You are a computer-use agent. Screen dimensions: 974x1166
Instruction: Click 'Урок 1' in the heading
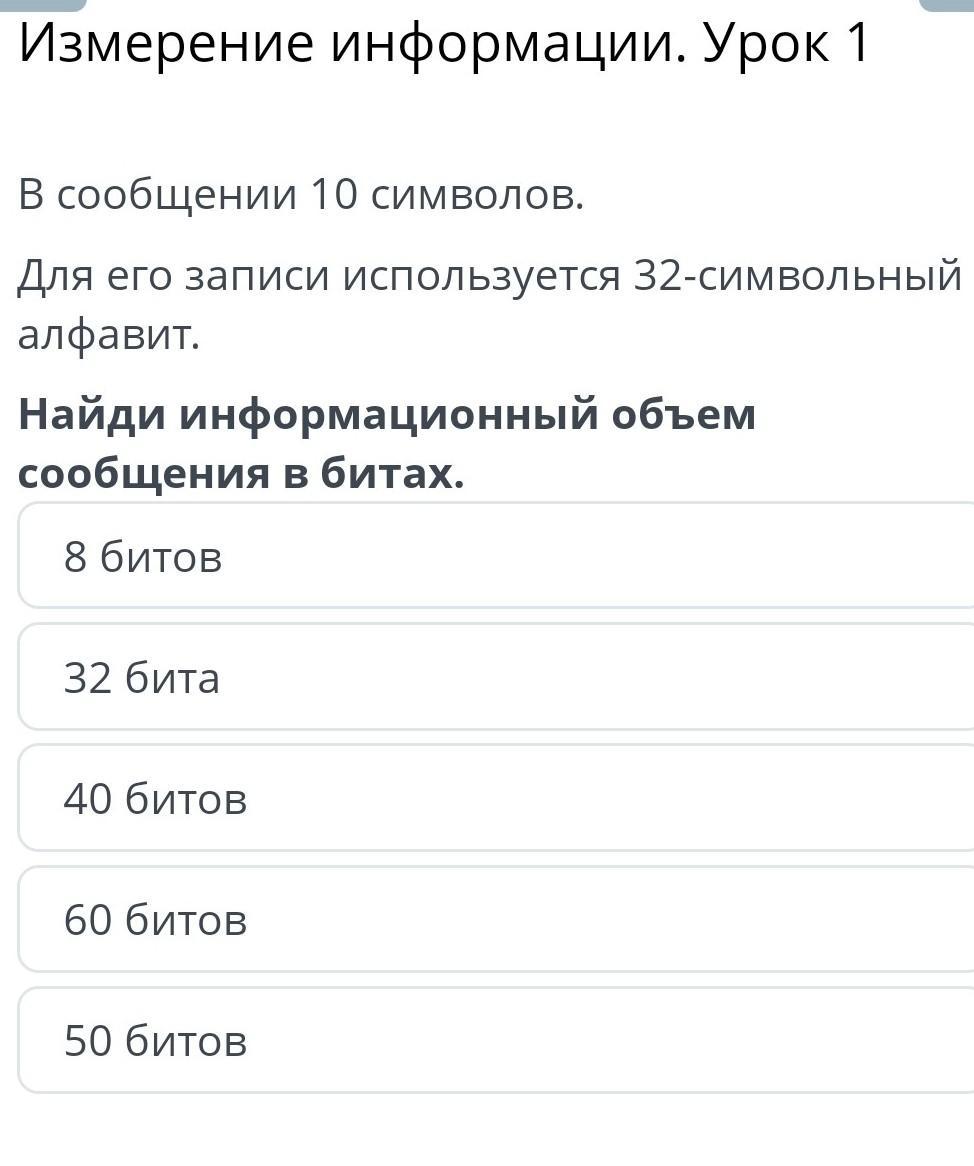[787, 44]
